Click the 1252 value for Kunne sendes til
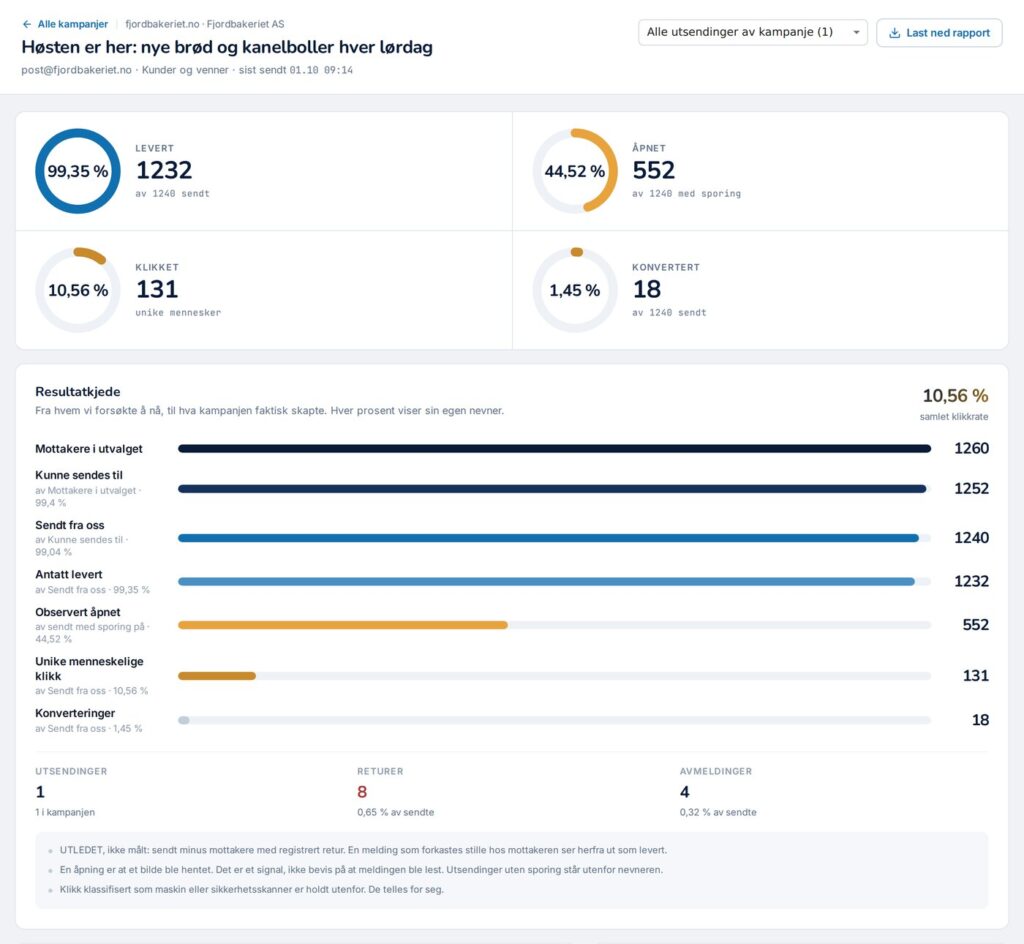 coord(971,489)
